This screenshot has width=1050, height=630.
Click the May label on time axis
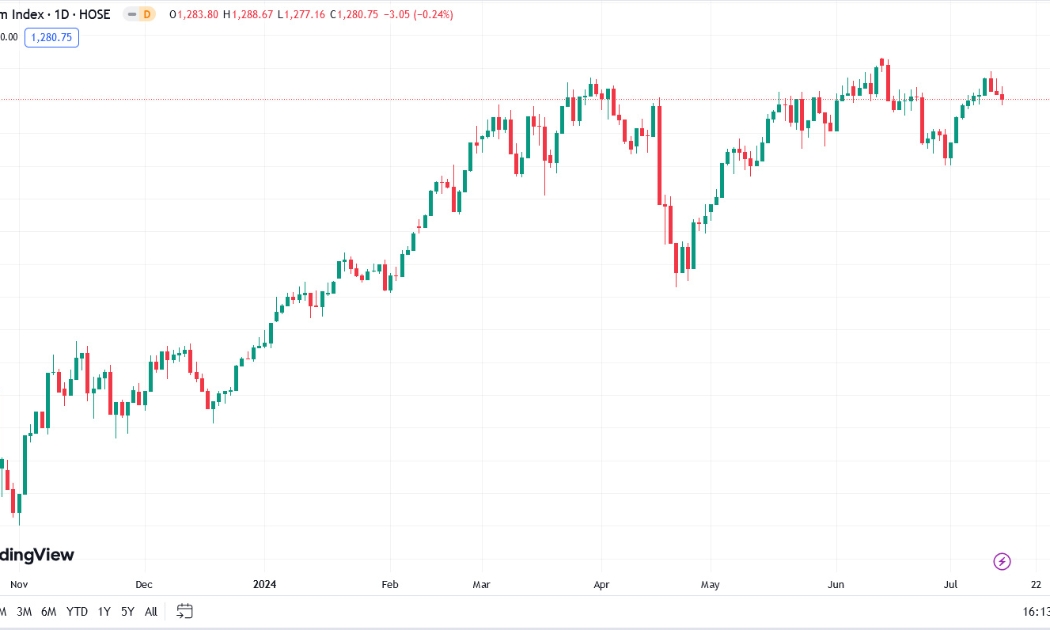point(710,584)
